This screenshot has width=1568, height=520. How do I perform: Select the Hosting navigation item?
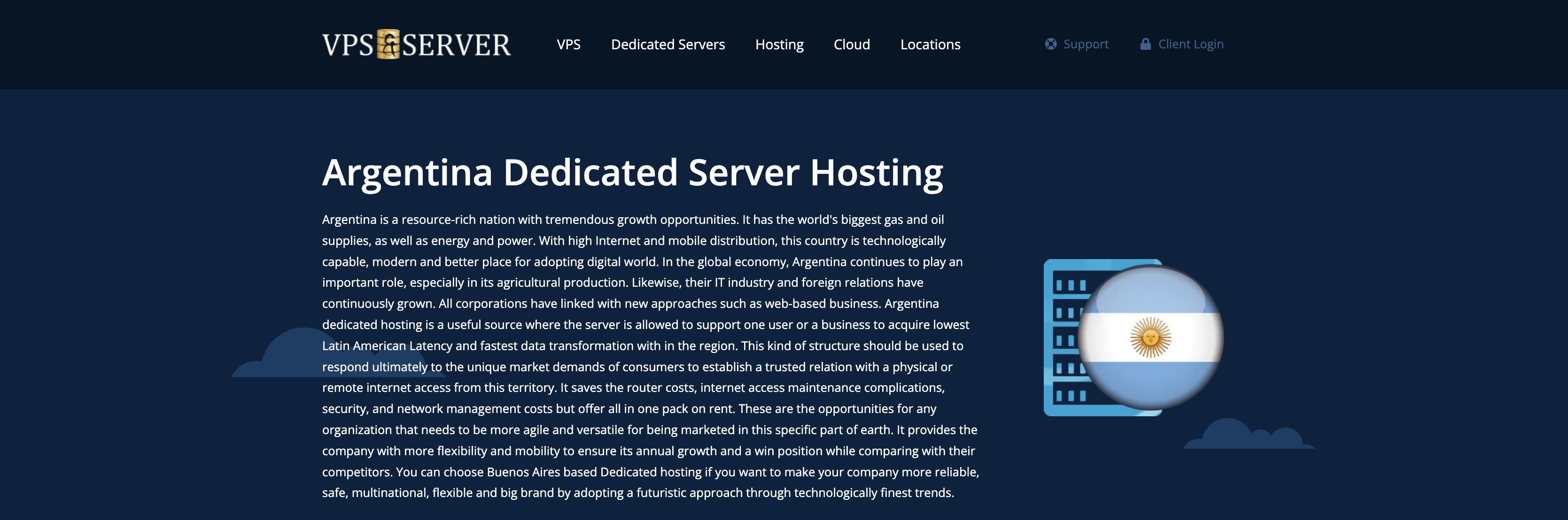pyautogui.click(x=779, y=45)
